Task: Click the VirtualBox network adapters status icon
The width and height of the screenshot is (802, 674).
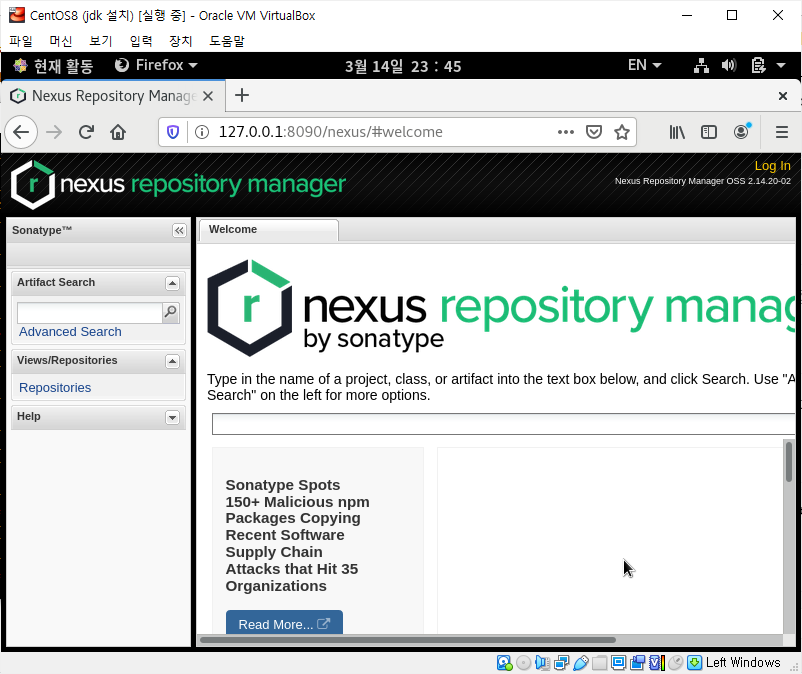Action: (x=562, y=663)
